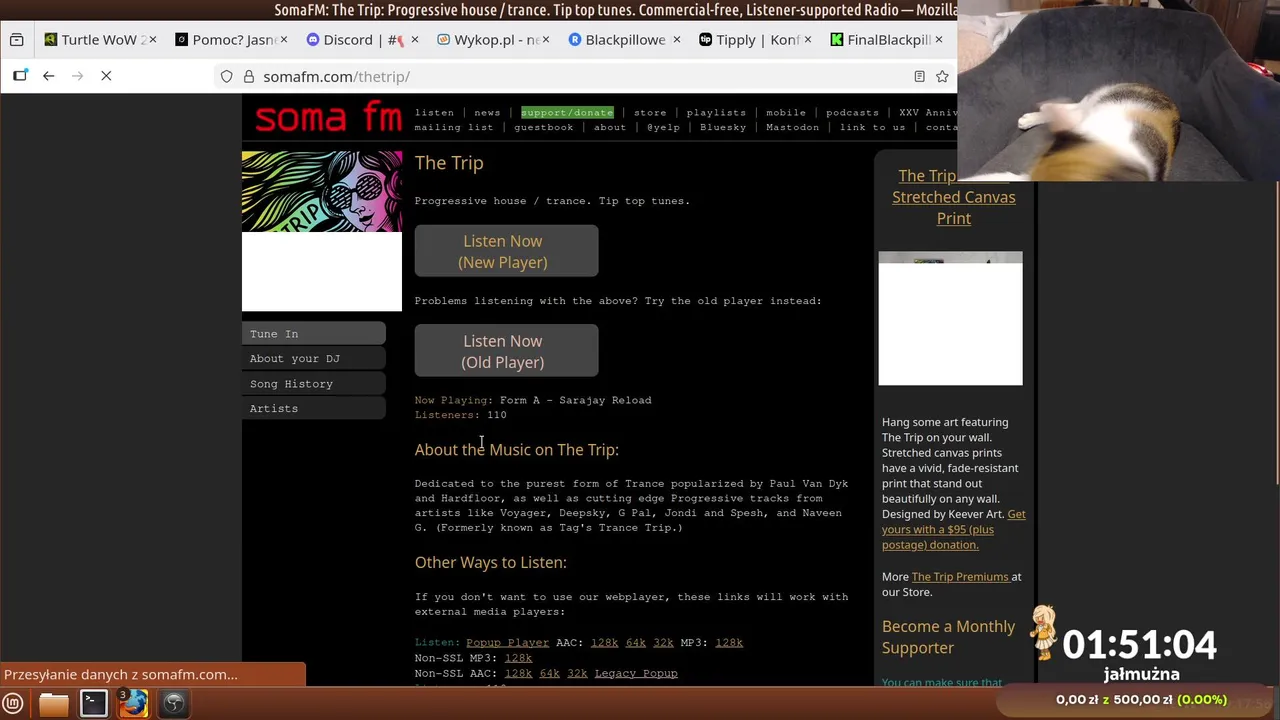The height and width of the screenshot is (720, 1280).
Task: Open the AAC 64k stream link
Action: pos(635,643)
